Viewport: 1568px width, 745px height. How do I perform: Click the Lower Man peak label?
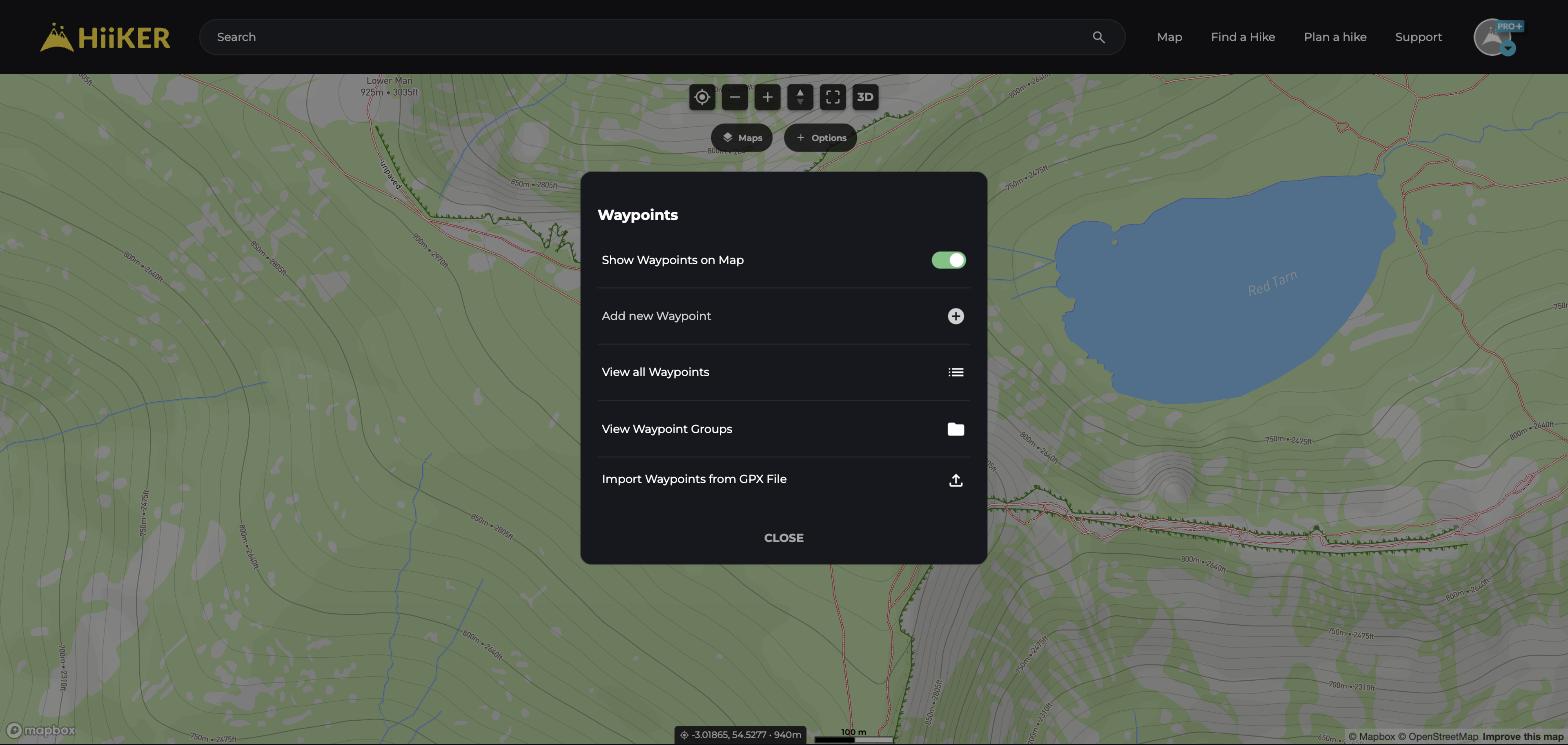389,86
